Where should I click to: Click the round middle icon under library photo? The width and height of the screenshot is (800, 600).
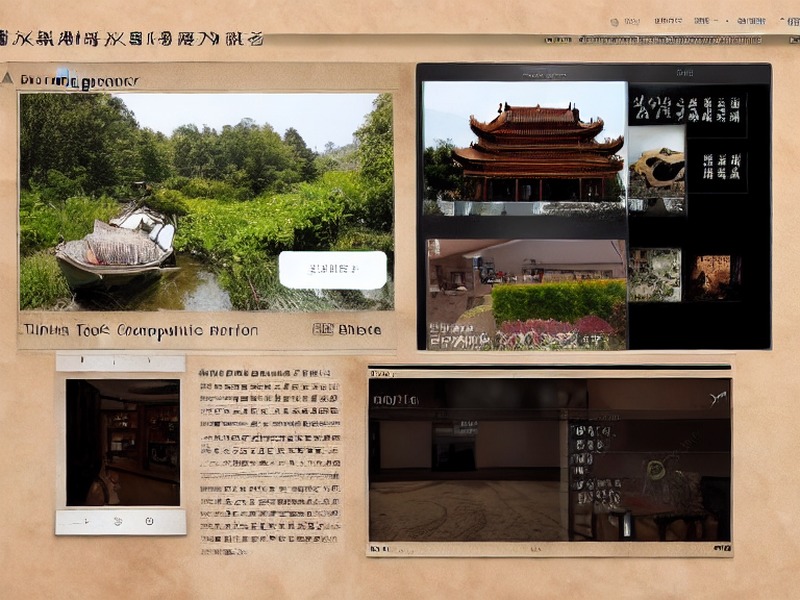(118, 521)
